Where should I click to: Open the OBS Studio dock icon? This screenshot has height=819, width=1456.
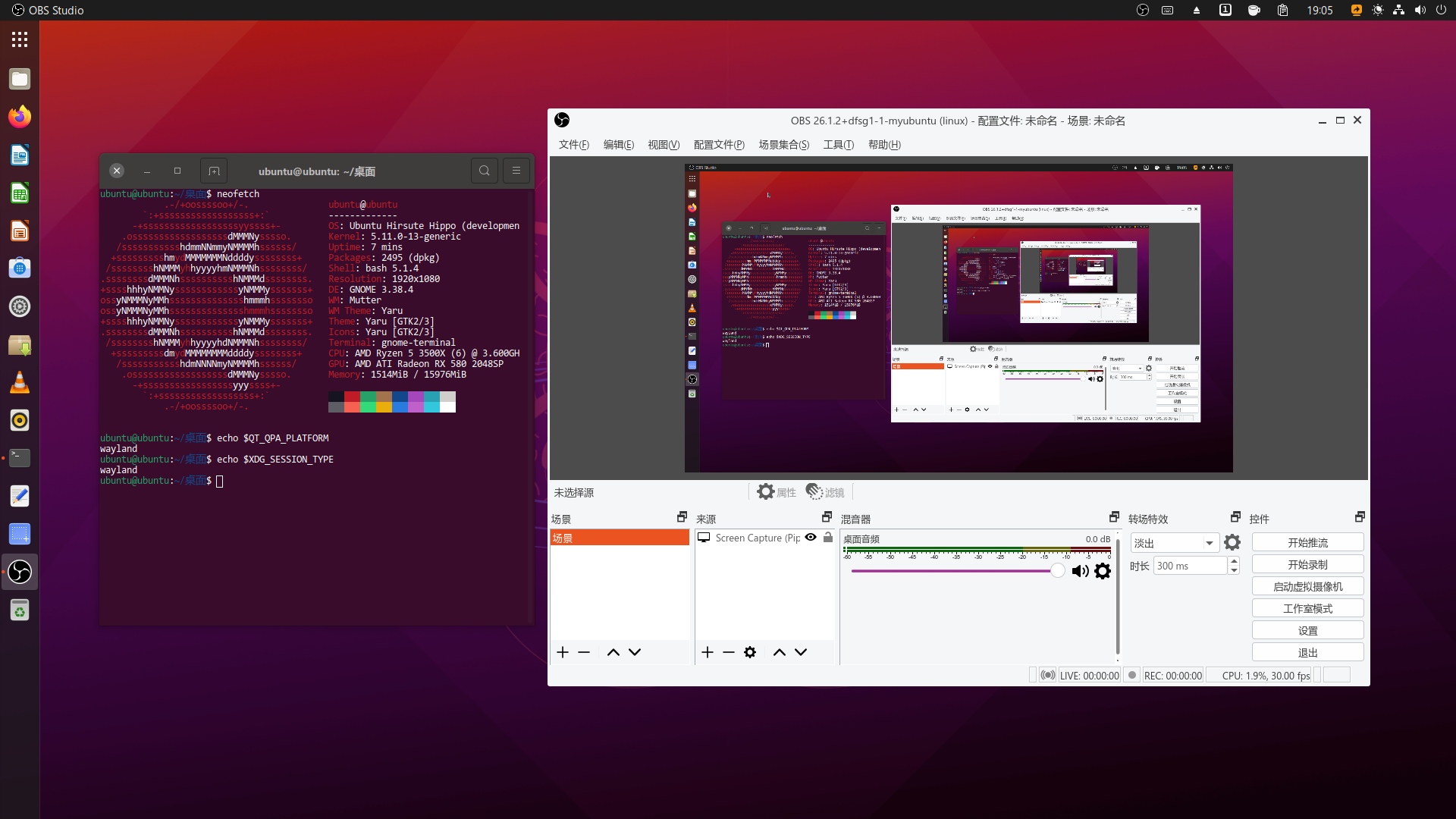click(20, 572)
